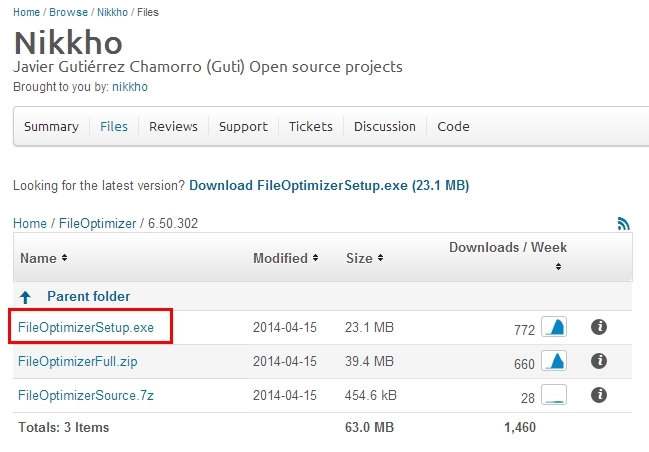This screenshot has height=452, width=649.
Task: Switch to the Discussion tab
Action: coord(385,126)
